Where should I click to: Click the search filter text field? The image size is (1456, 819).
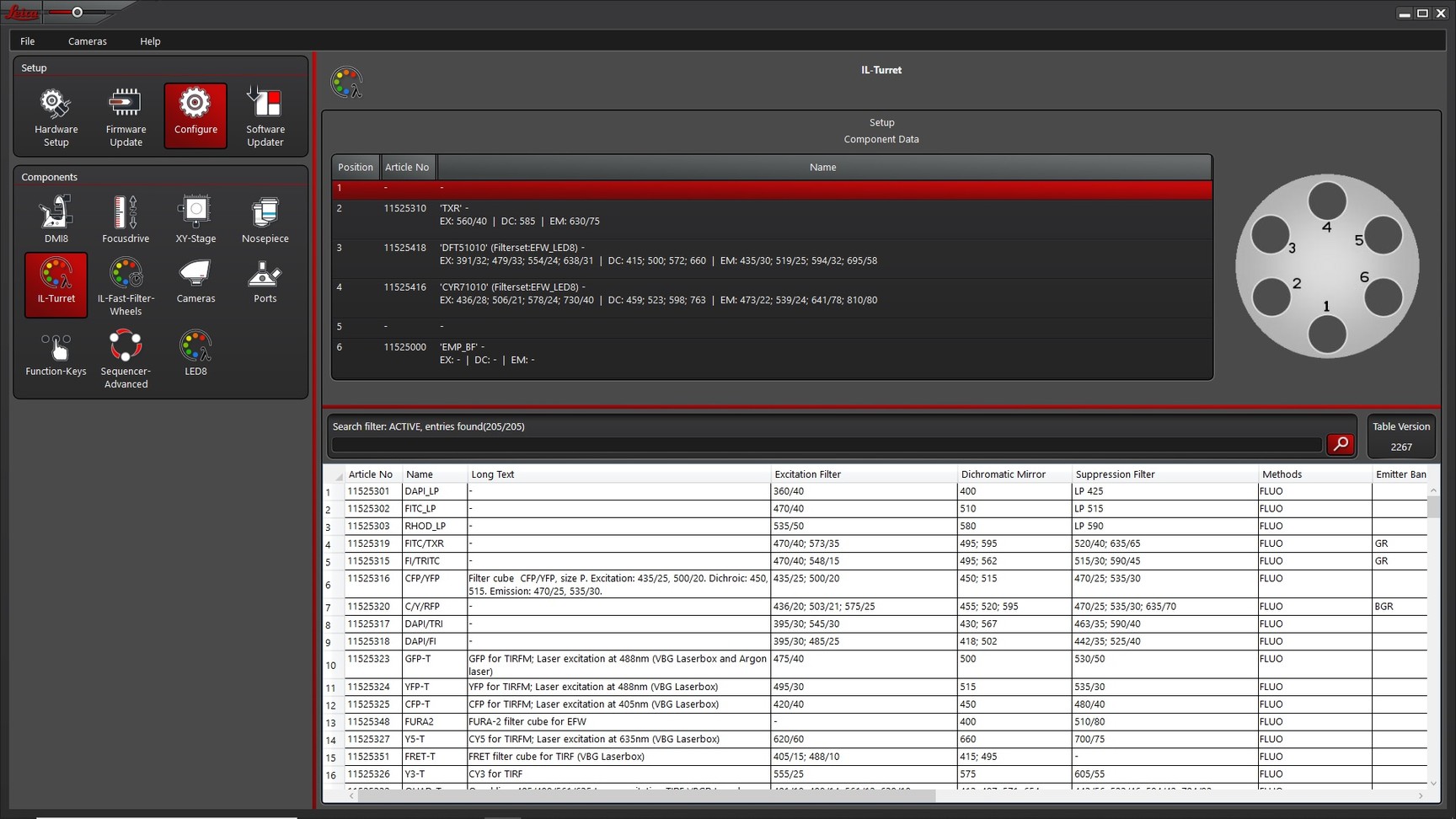(x=826, y=445)
